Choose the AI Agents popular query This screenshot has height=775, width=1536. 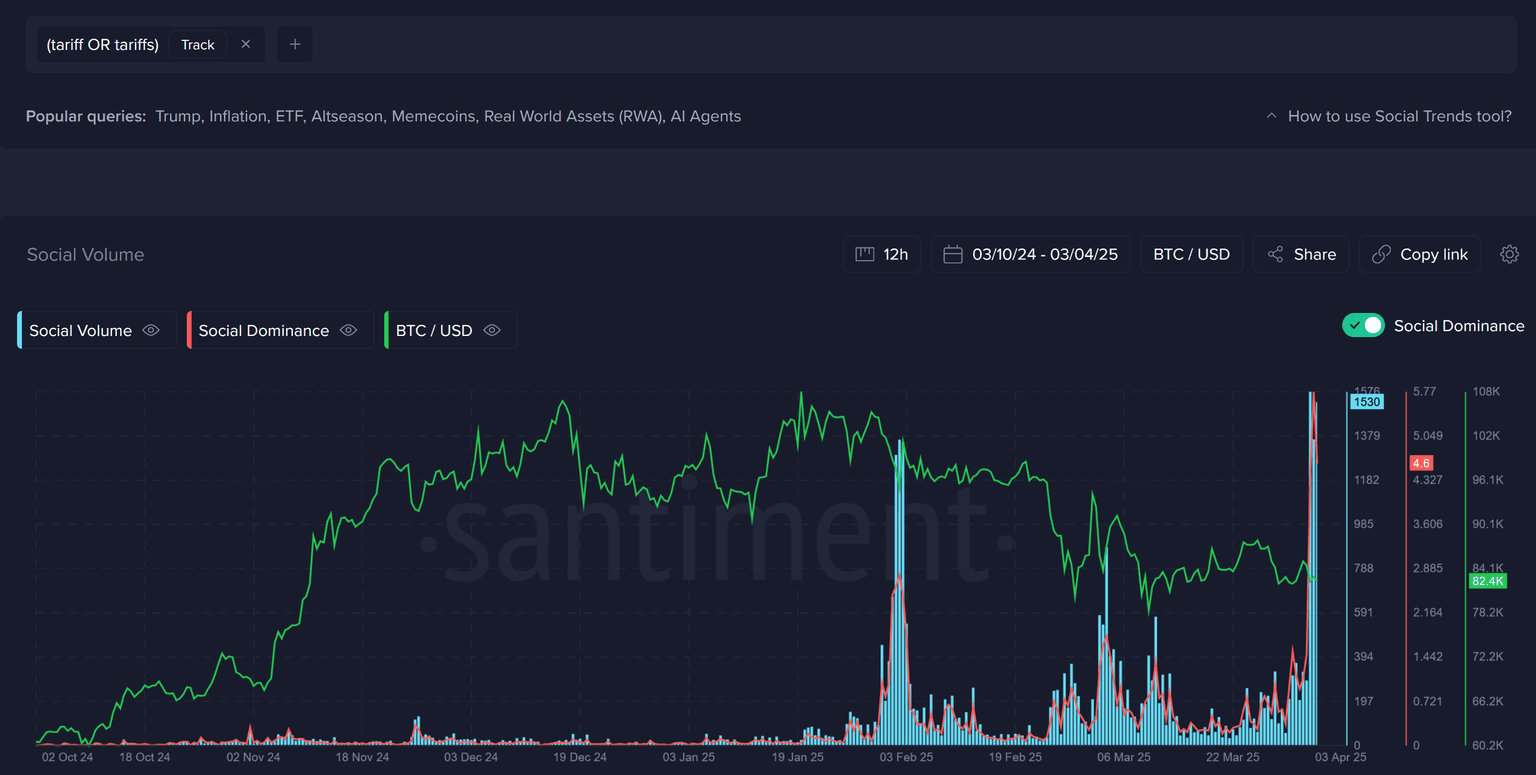click(x=705, y=116)
